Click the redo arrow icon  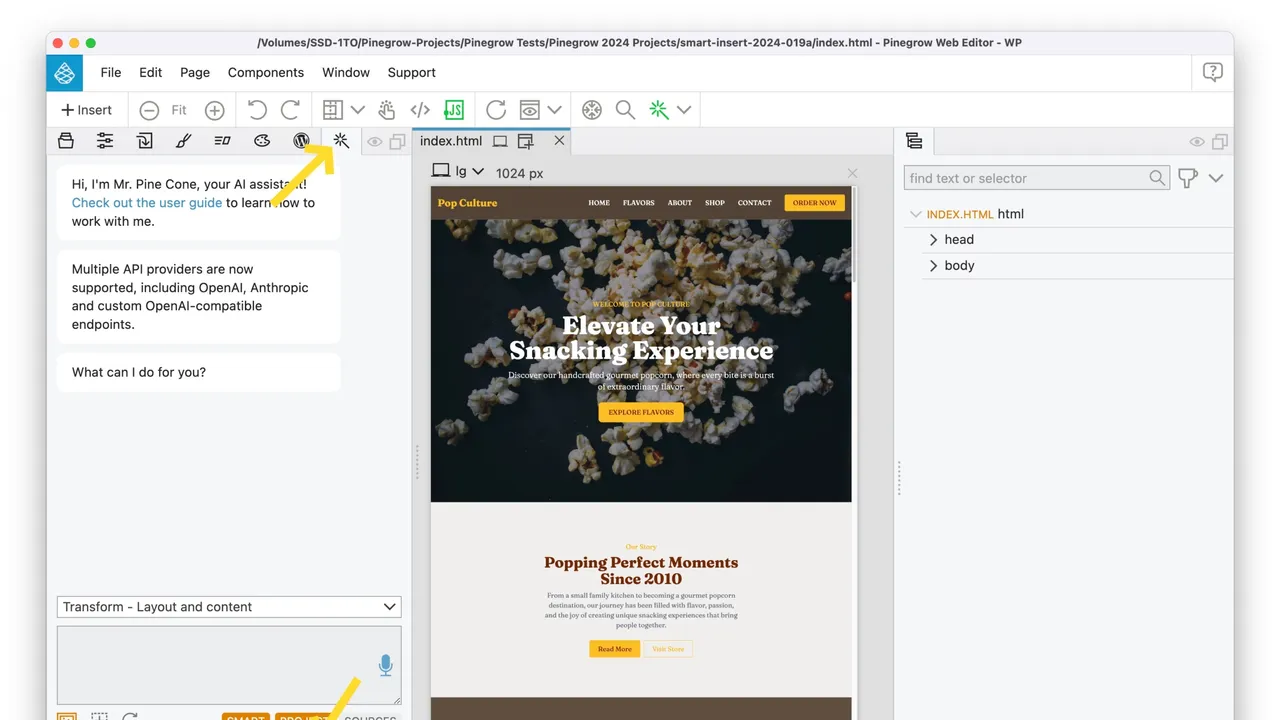coord(291,110)
